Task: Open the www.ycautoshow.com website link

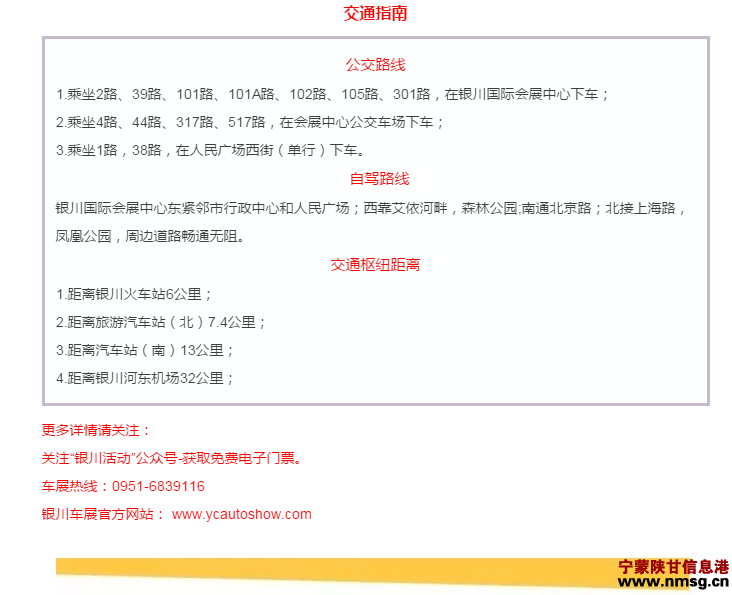Action: coord(241,514)
